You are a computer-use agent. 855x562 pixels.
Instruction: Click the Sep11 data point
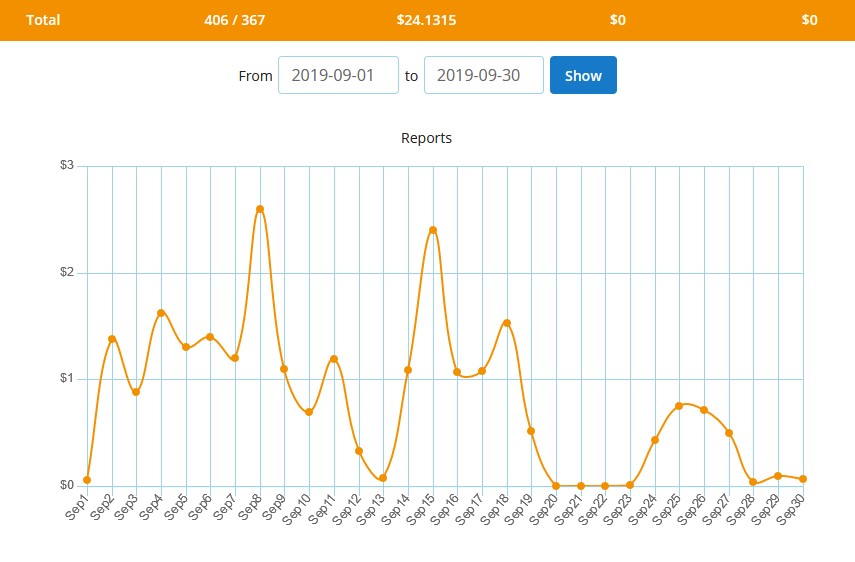[334, 359]
